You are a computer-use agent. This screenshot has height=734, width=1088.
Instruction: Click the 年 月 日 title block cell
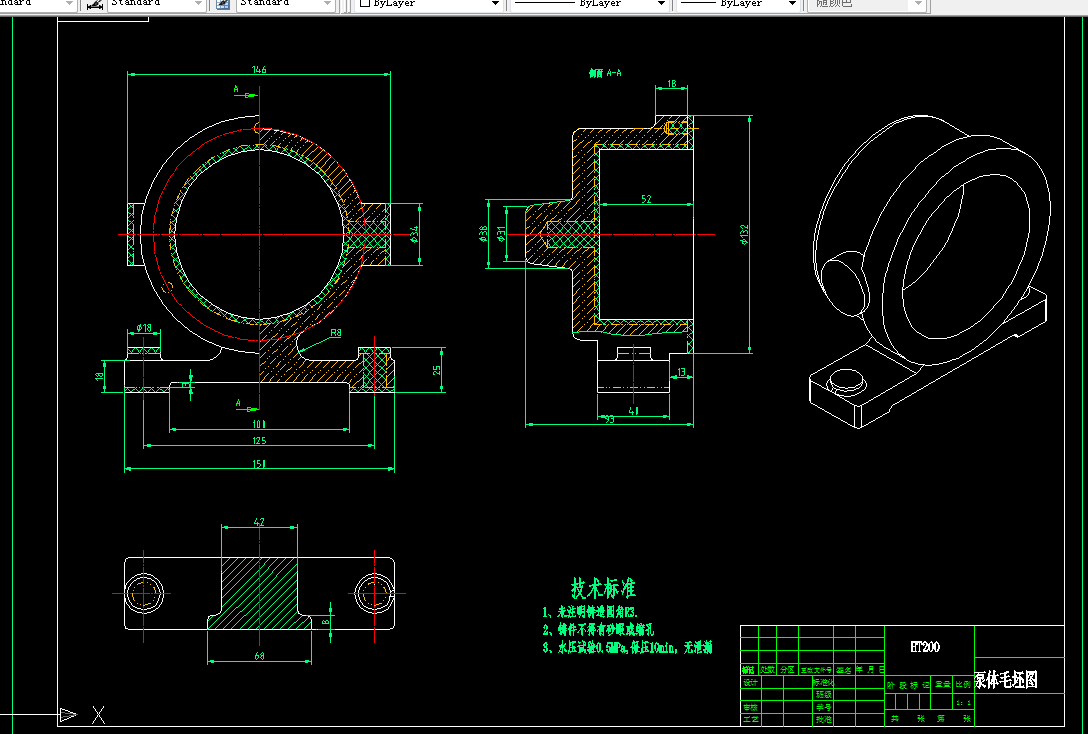870,670
